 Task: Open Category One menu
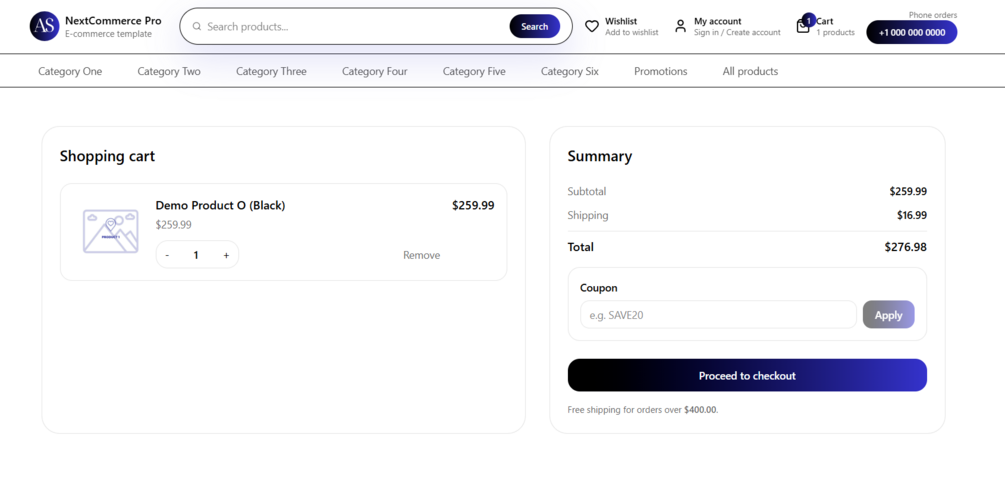coord(70,71)
